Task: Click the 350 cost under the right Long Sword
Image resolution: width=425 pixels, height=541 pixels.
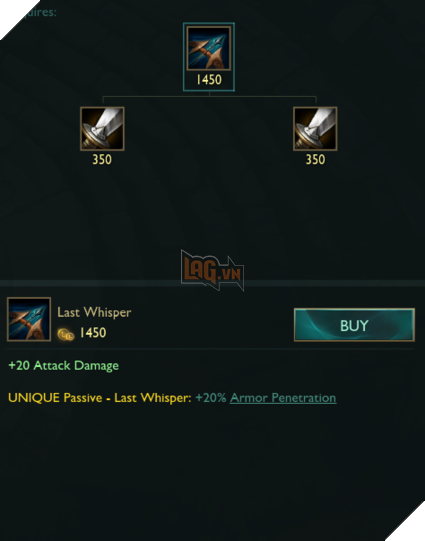Action: [315, 159]
